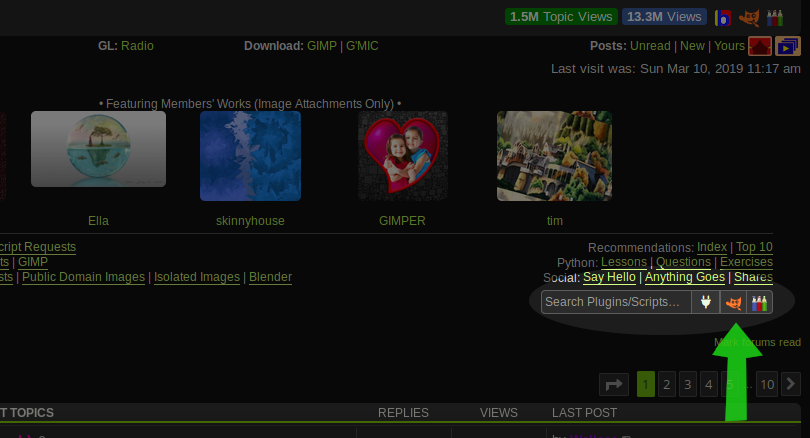Open member Ella's name link
The width and height of the screenshot is (810, 438).
coord(98,221)
